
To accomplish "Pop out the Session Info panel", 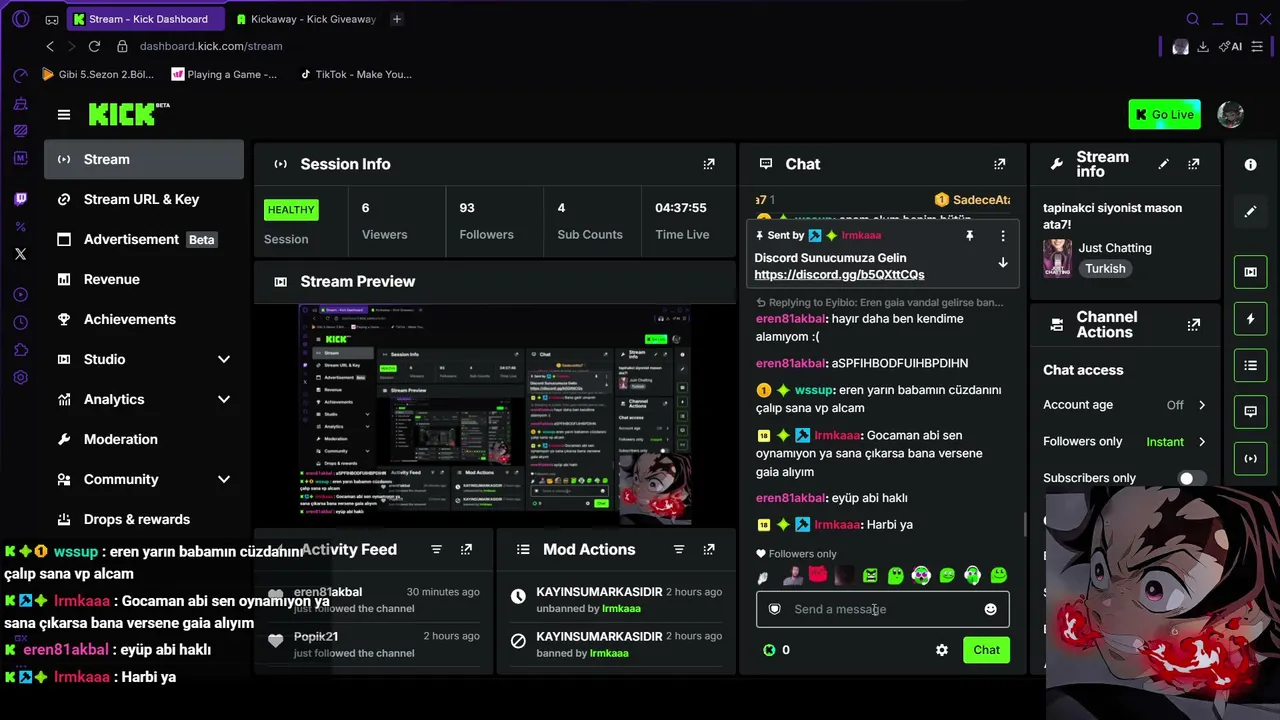I will click(x=709, y=164).
